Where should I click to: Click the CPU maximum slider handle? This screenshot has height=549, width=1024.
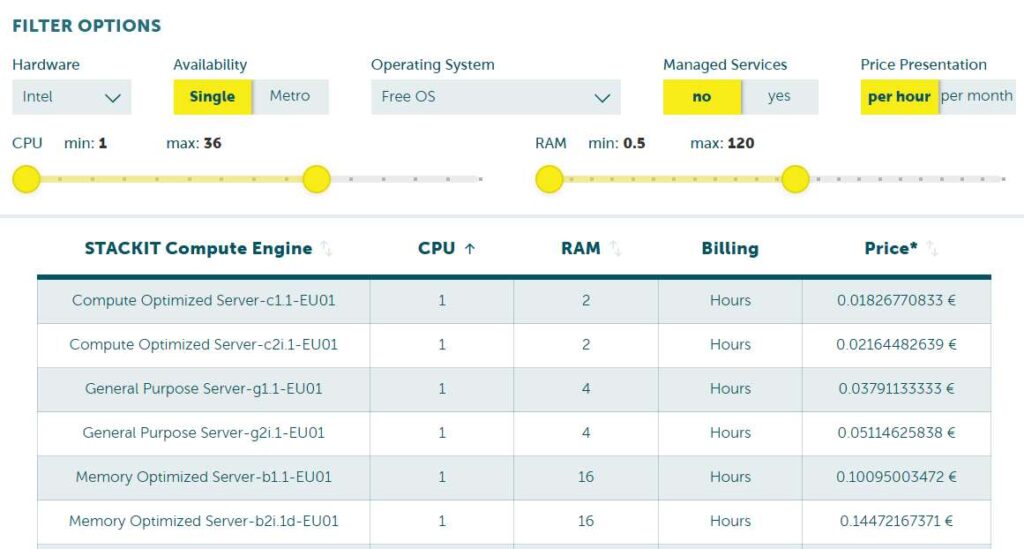pos(317,179)
